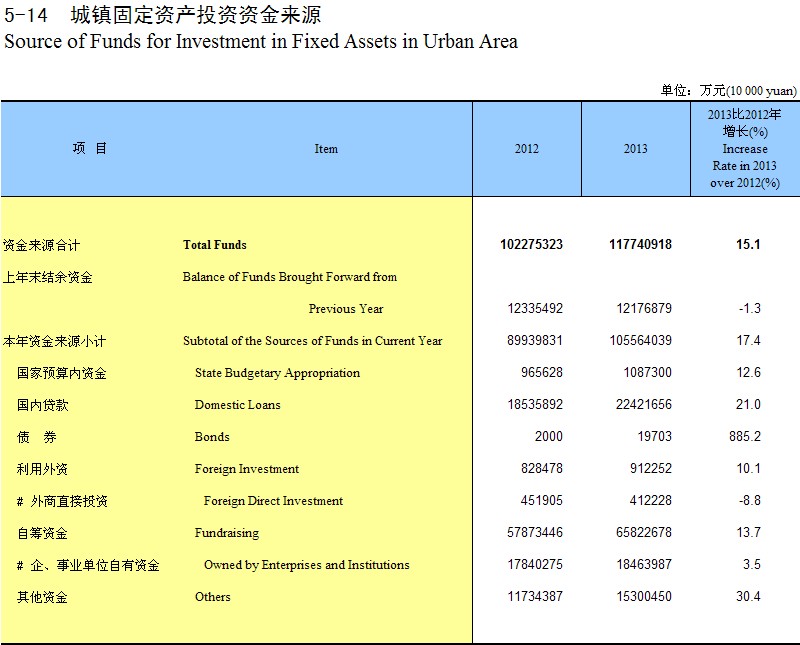Image resolution: width=800 pixels, height=645 pixels.
Task: Click the Increase Rate column header
Action: pos(745,149)
